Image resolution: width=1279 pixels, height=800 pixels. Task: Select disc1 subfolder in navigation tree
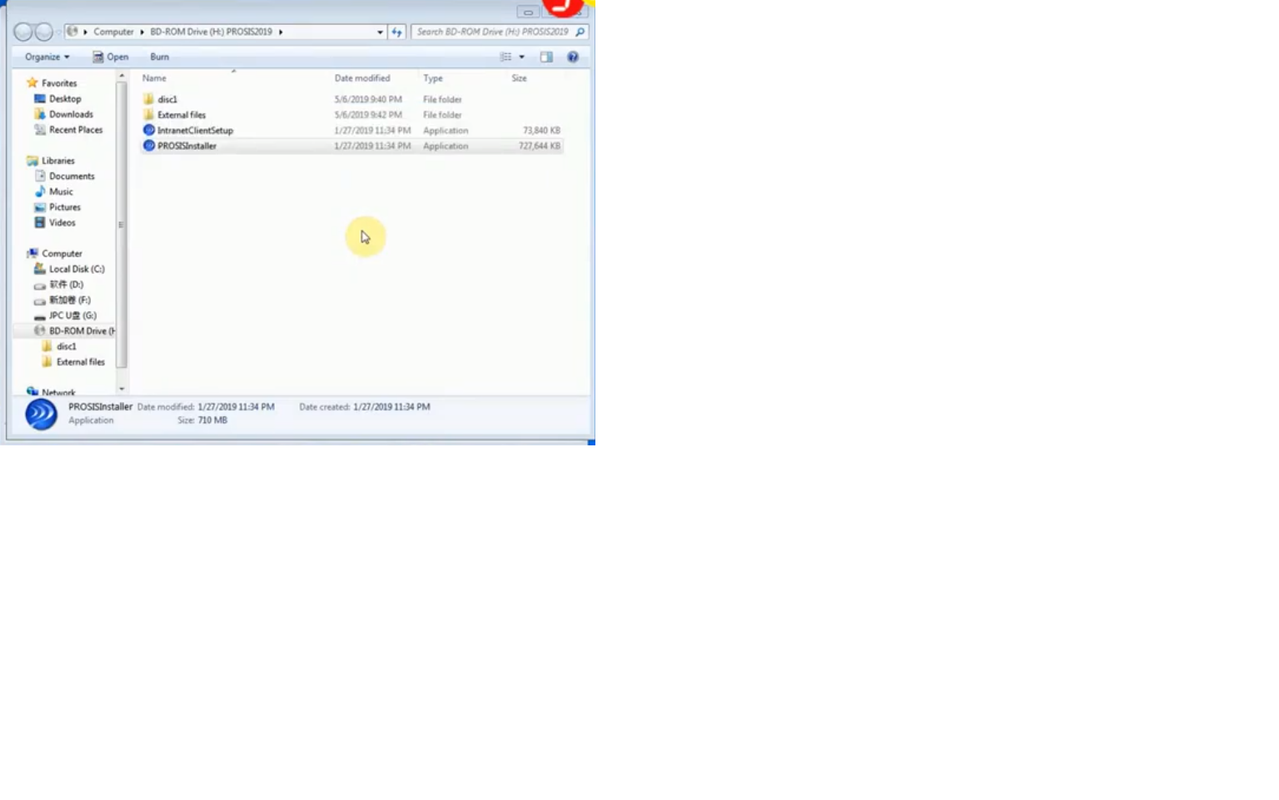(x=66, y=347)
